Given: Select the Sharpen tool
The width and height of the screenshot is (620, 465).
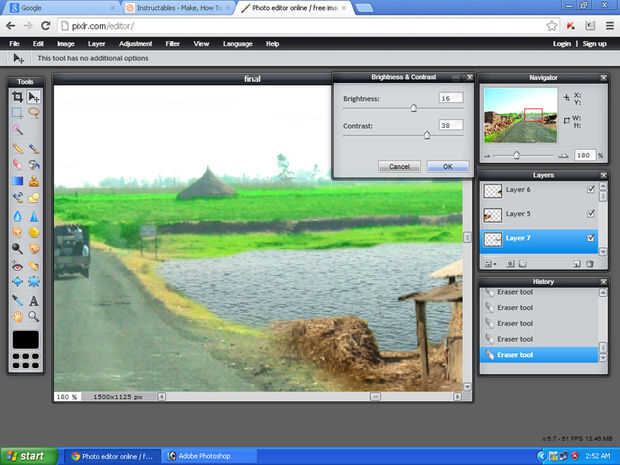Looking at the screenshot, I should (34, 216).
